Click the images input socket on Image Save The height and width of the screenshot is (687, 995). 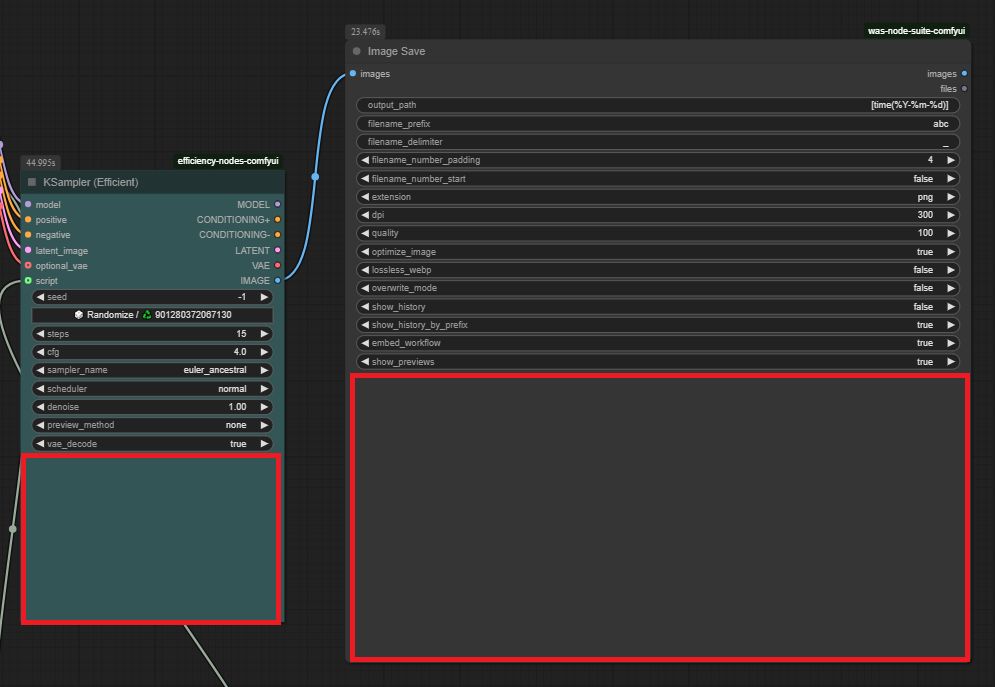pyautogui.click(x=353, y=74)
